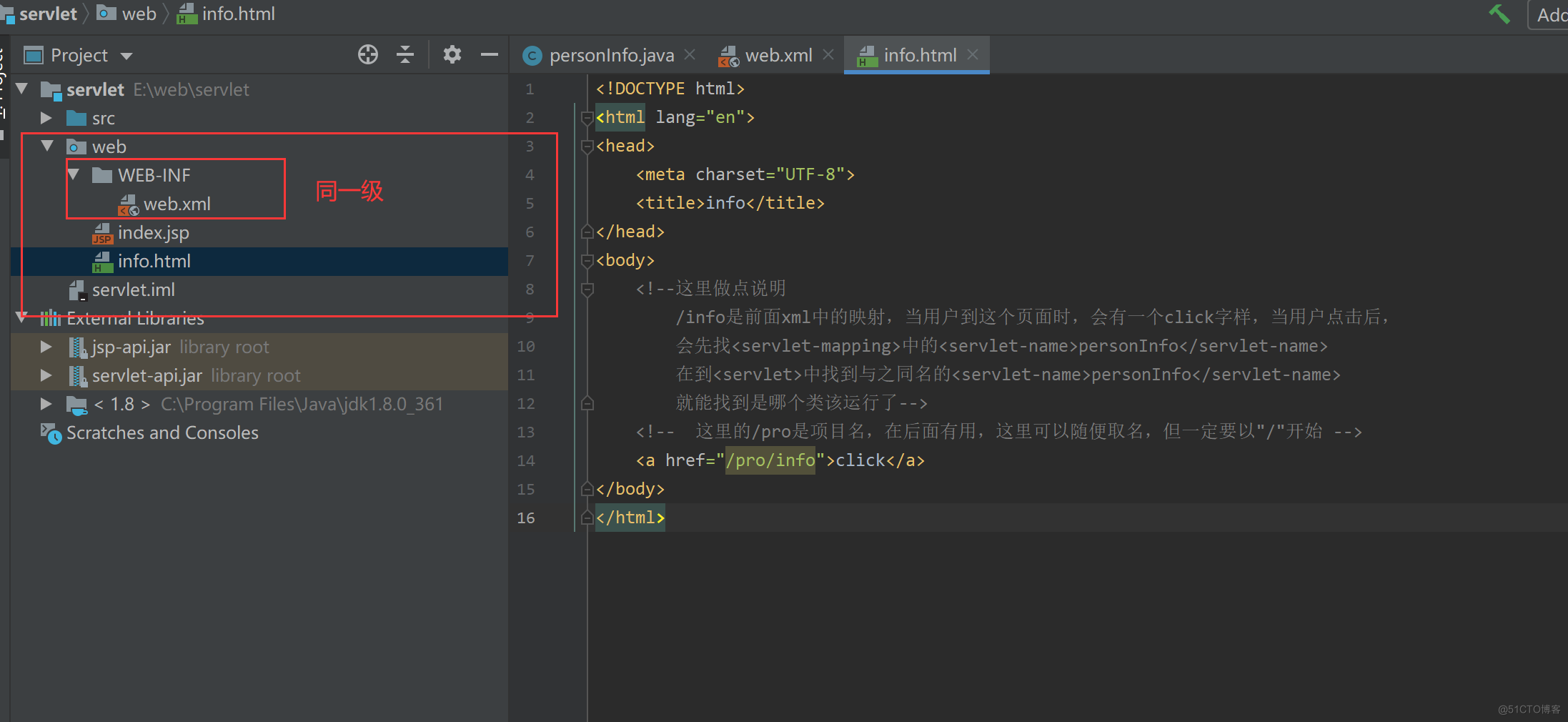The image size is (1568, 722).
Task: Click the locate/select opened file target icon
Action: pos(368,54)
